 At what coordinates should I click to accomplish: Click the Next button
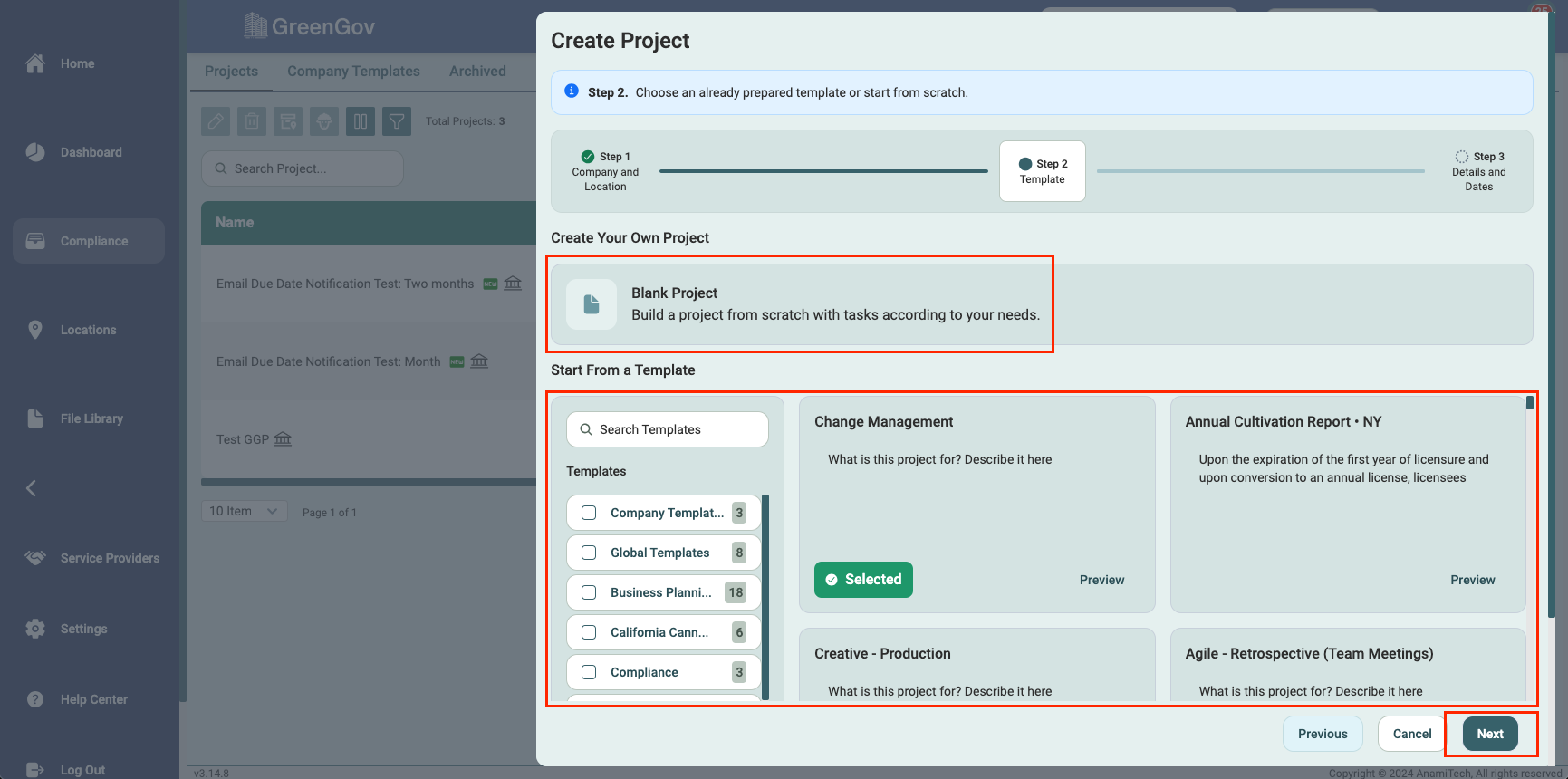coord(1490,734)
